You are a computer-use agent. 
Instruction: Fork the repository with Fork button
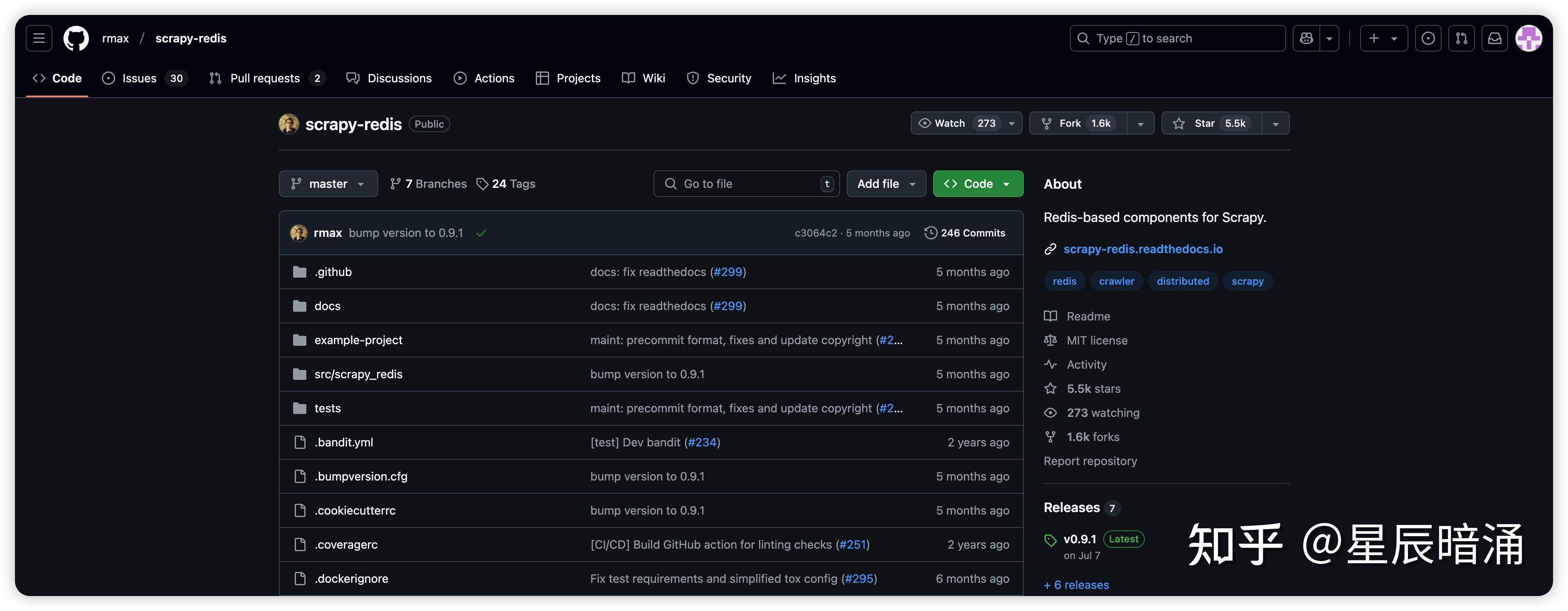(1078, 123)
